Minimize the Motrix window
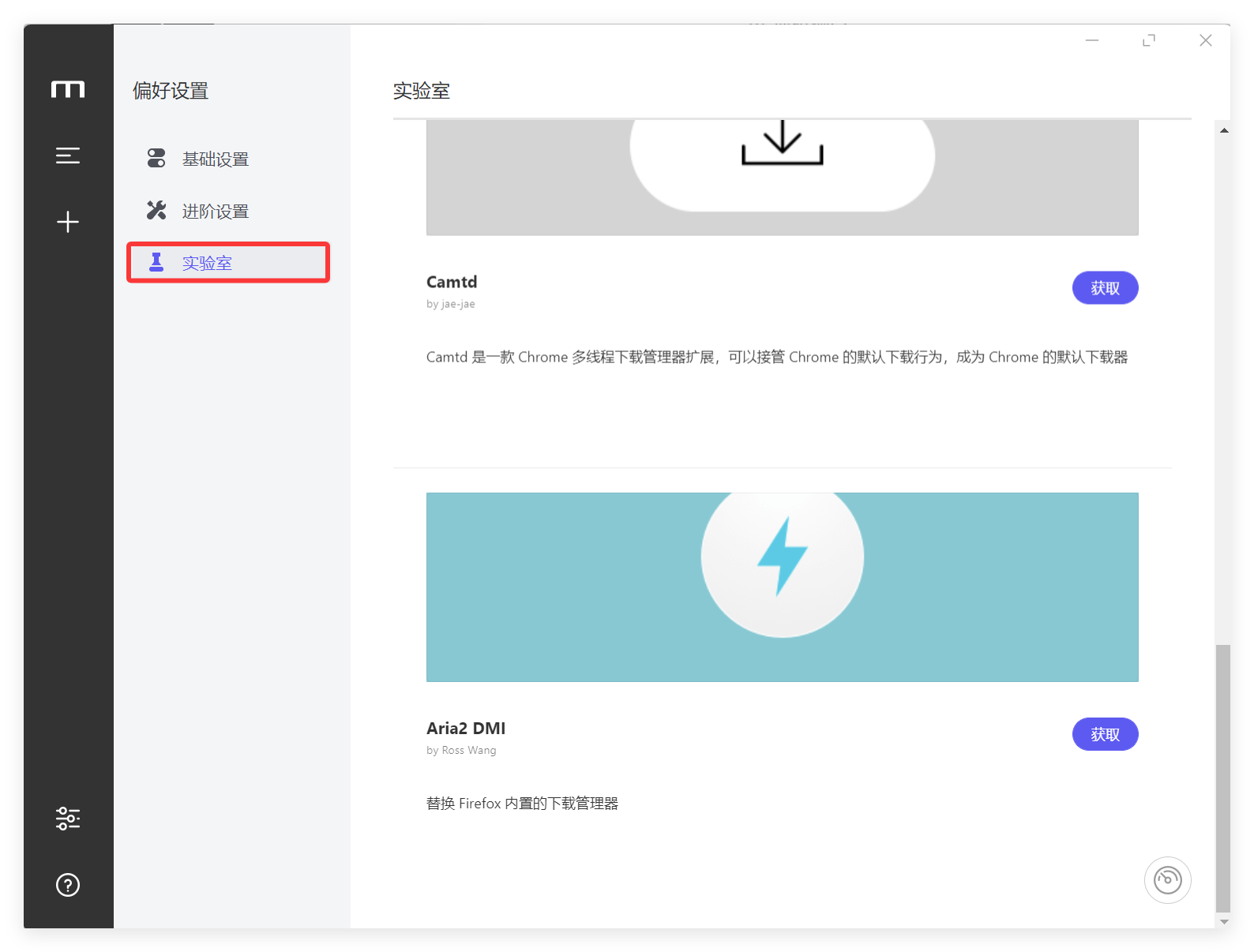Image resolution: width=1254 pixels, height=952 pixels. tap(1092, 40)
